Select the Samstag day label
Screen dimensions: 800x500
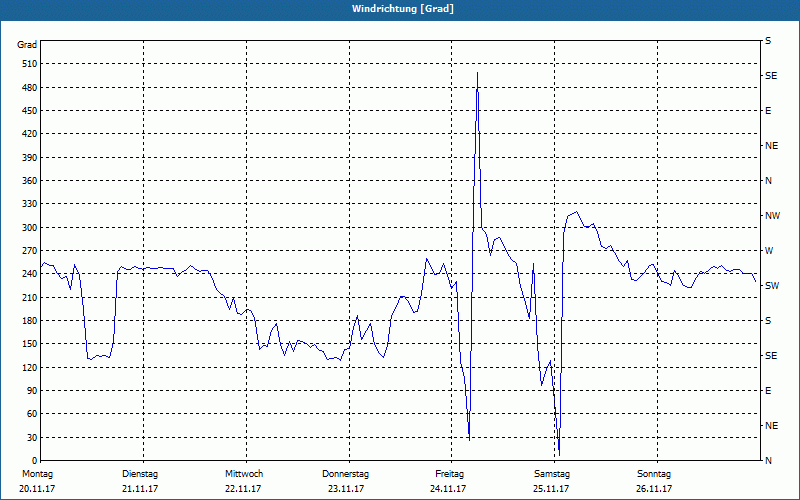click(552, 474)
